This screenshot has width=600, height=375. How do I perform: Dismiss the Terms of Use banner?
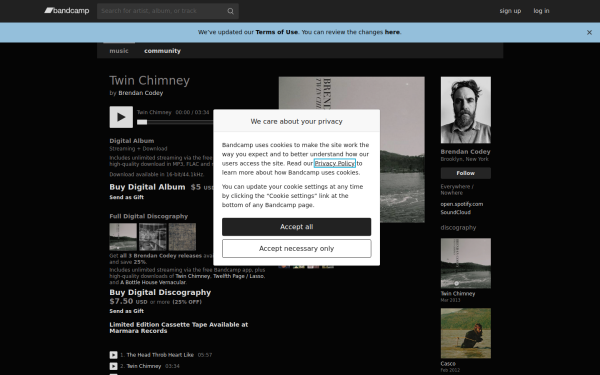[x=589, y=33]
